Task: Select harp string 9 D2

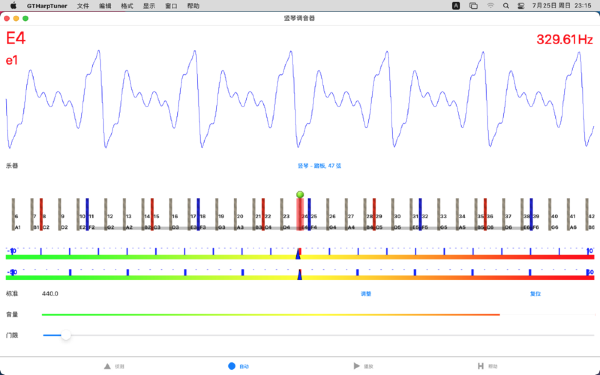Action: click(x=60, y=214)
